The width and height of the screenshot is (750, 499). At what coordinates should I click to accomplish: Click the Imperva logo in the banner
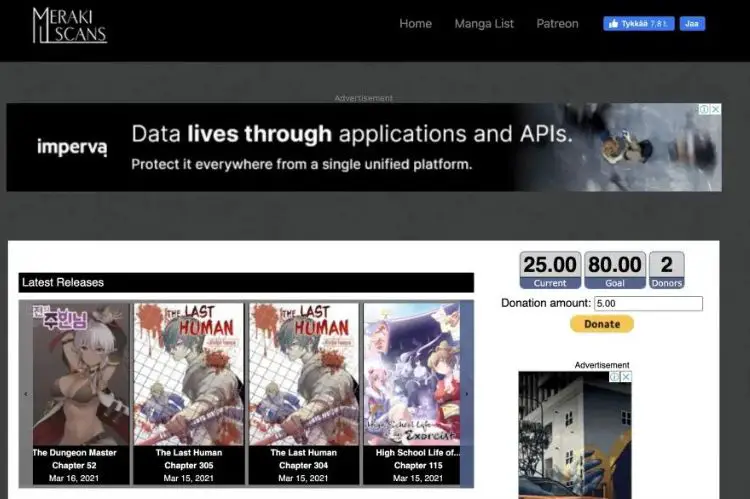tap(72, 146)
